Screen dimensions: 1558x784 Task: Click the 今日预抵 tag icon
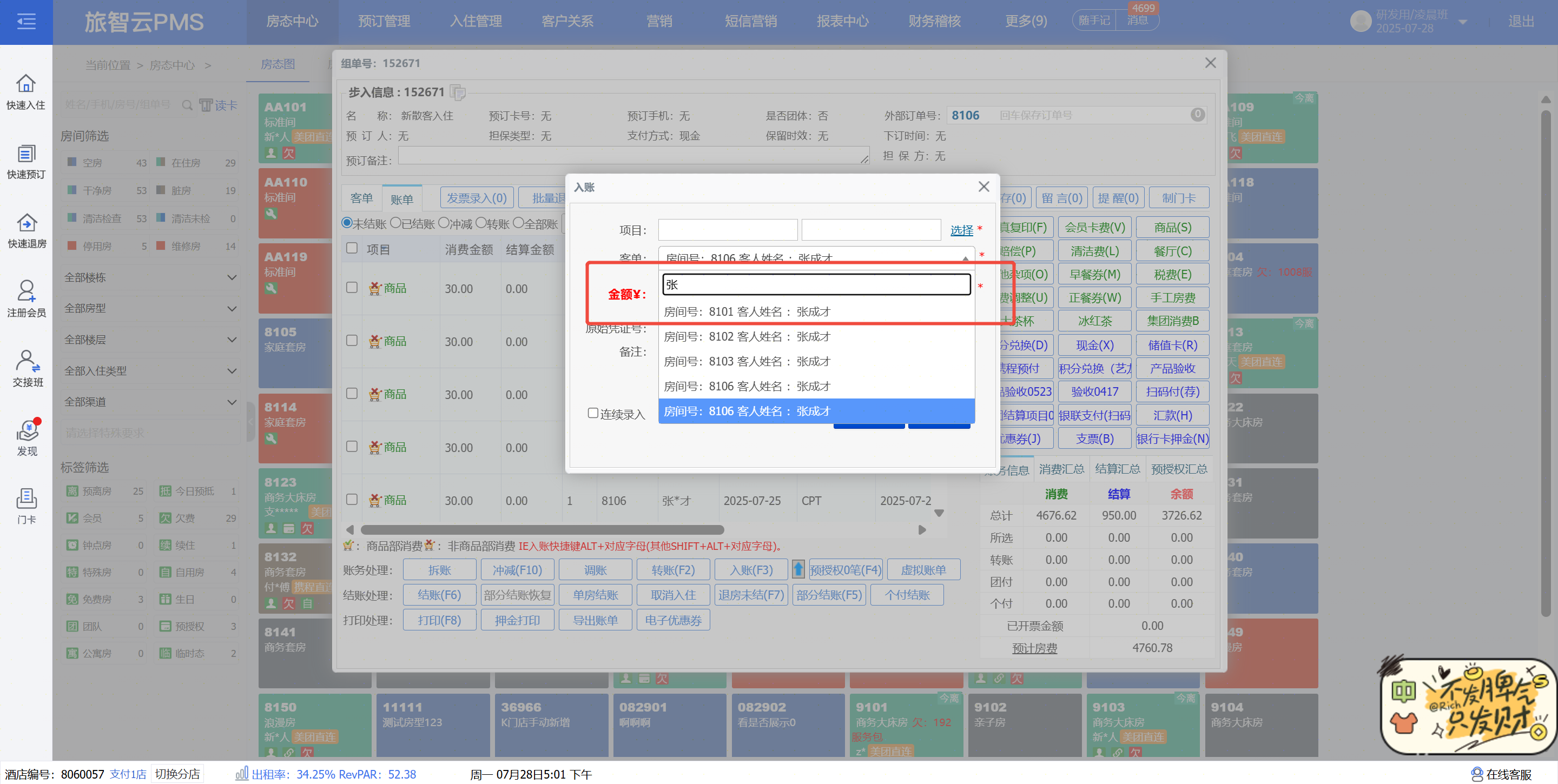point(165,491)
